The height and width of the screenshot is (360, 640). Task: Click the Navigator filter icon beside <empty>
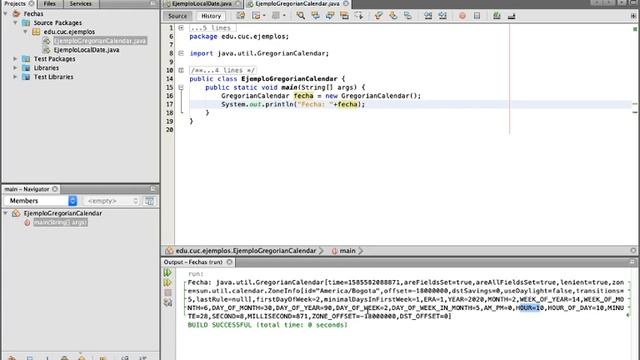(150, 201)
